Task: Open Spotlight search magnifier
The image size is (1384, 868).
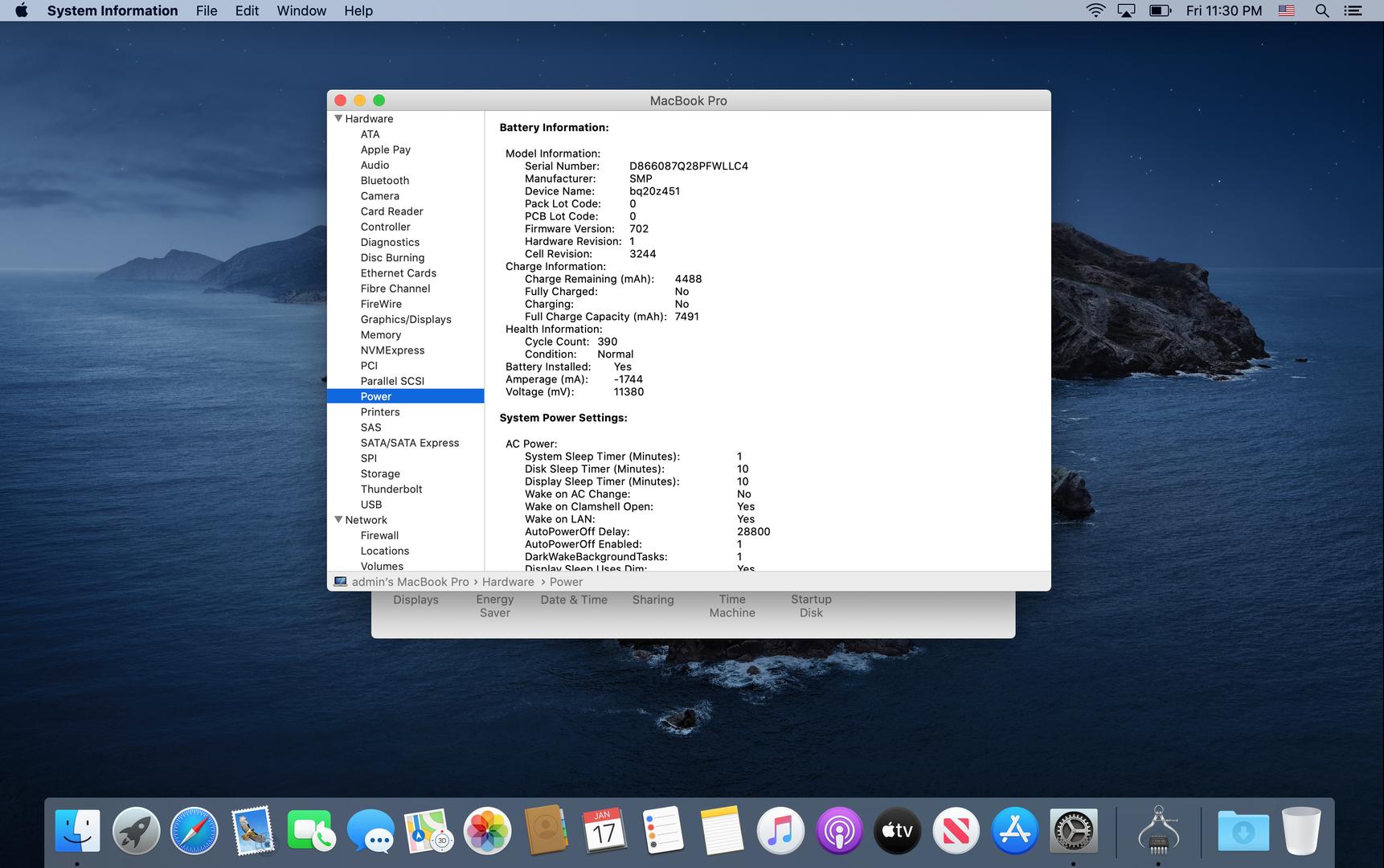Action: tap(1321, 10)
